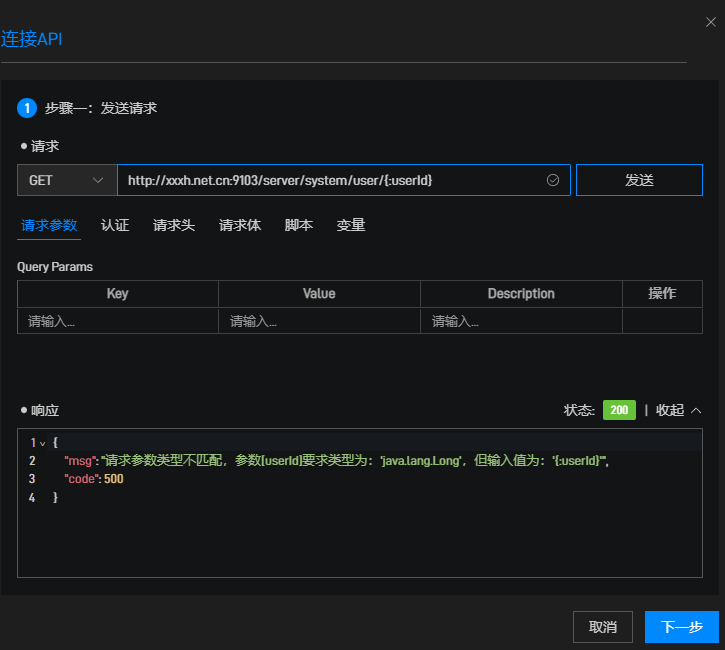Viewport: 725px width, 650px height.
Task: Click the step 1 number badge
Action: click(27, 108)
